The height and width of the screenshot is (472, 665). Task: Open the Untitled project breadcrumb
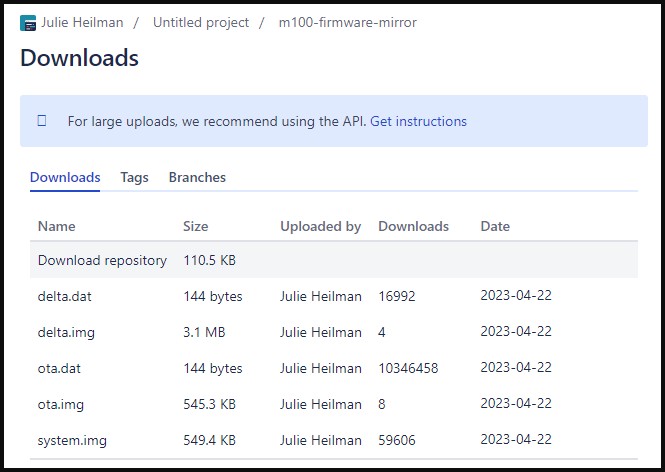pyautogui.click(x=200, y=23)
